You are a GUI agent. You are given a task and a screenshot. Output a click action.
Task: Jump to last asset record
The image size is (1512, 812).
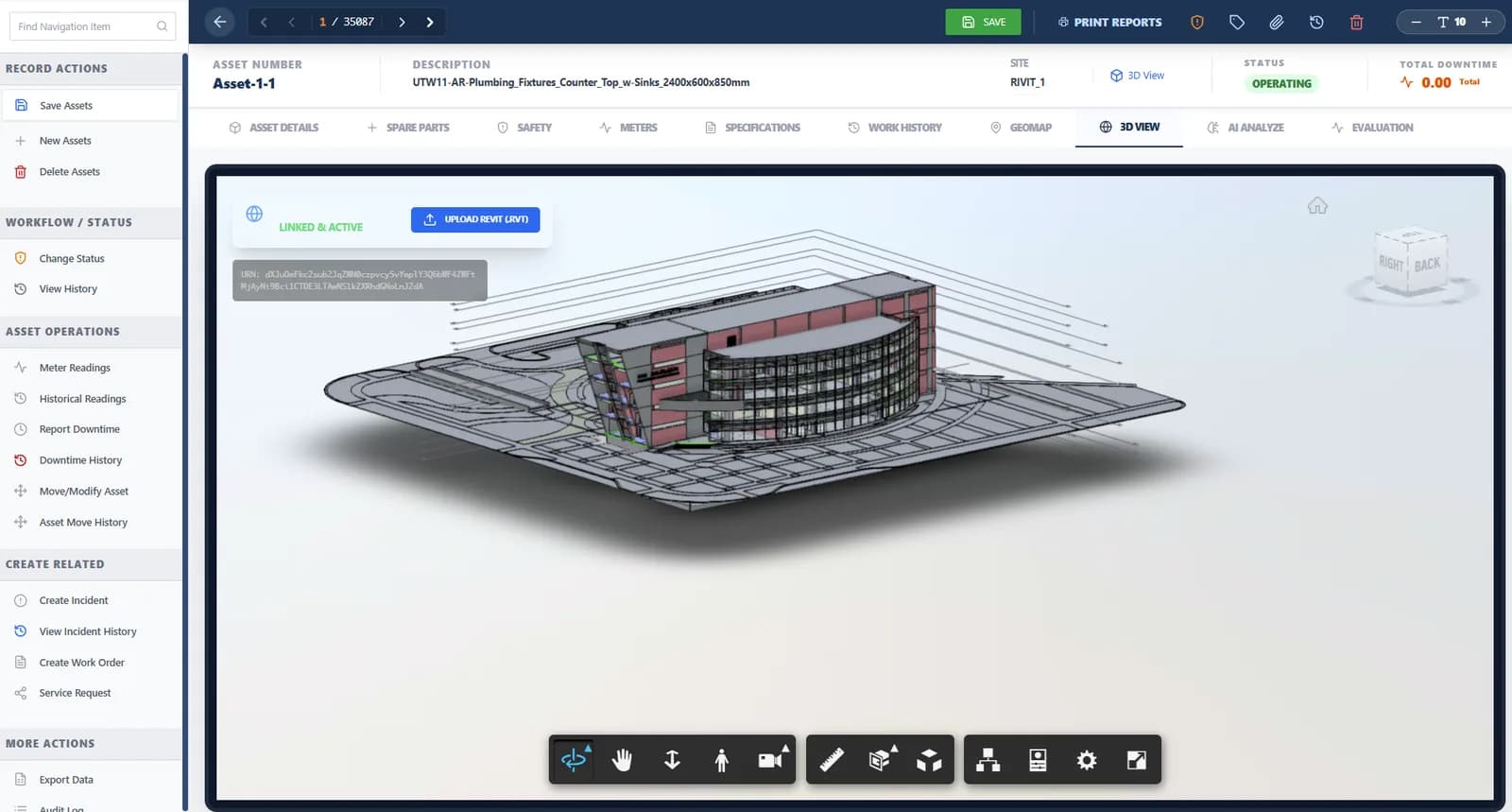click(430, 22)
